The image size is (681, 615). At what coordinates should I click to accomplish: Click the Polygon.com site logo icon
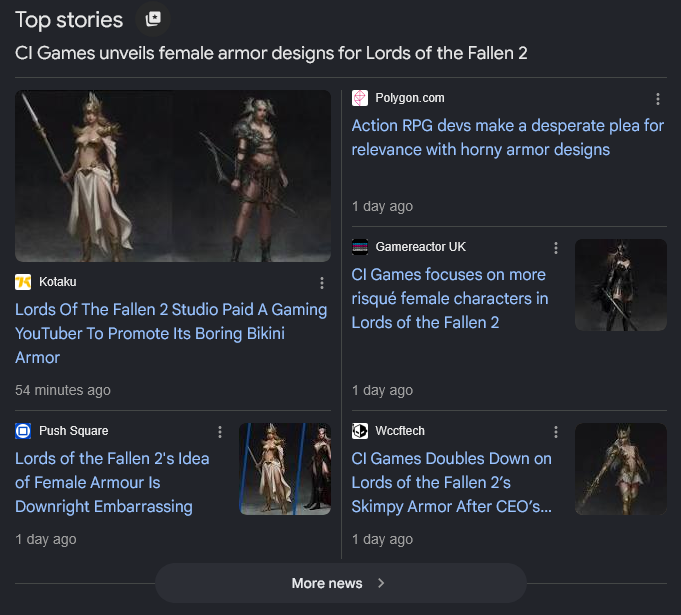pos(360,98)
